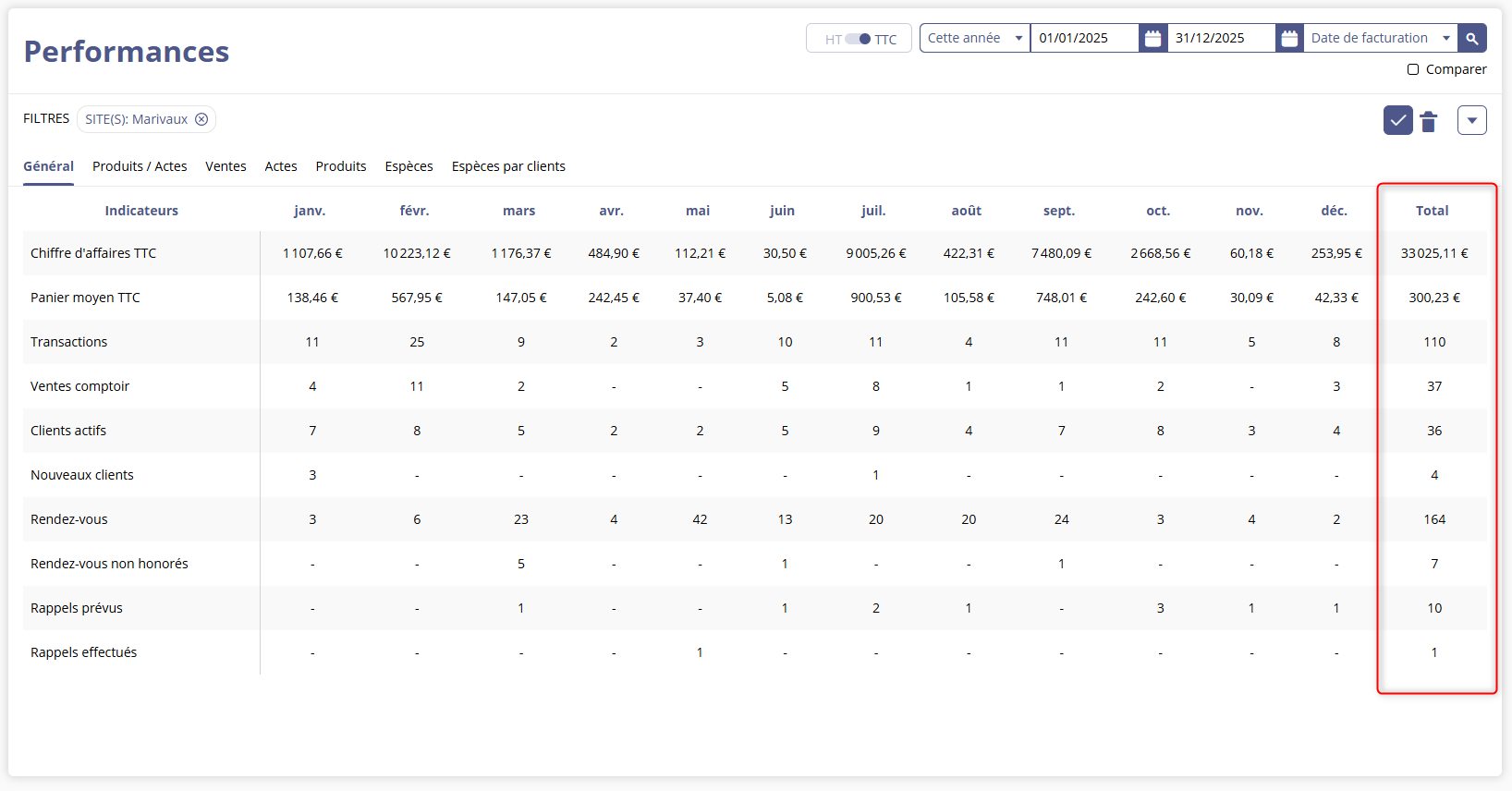The width and height of the screenshot is (1512, 791).
Task: Expand the arrow dropdown beside trash icon
Action: pos(1471,120)
